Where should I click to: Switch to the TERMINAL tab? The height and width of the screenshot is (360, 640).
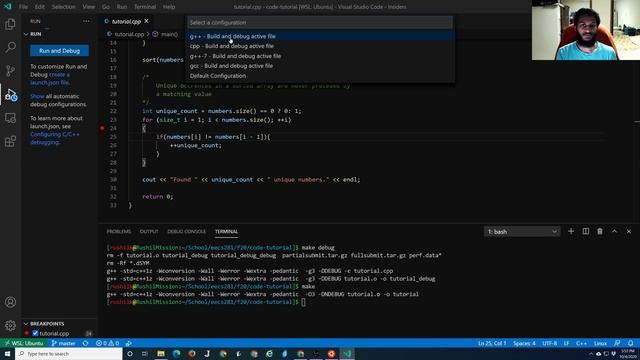pyautogui.click(x=227, y=231)
